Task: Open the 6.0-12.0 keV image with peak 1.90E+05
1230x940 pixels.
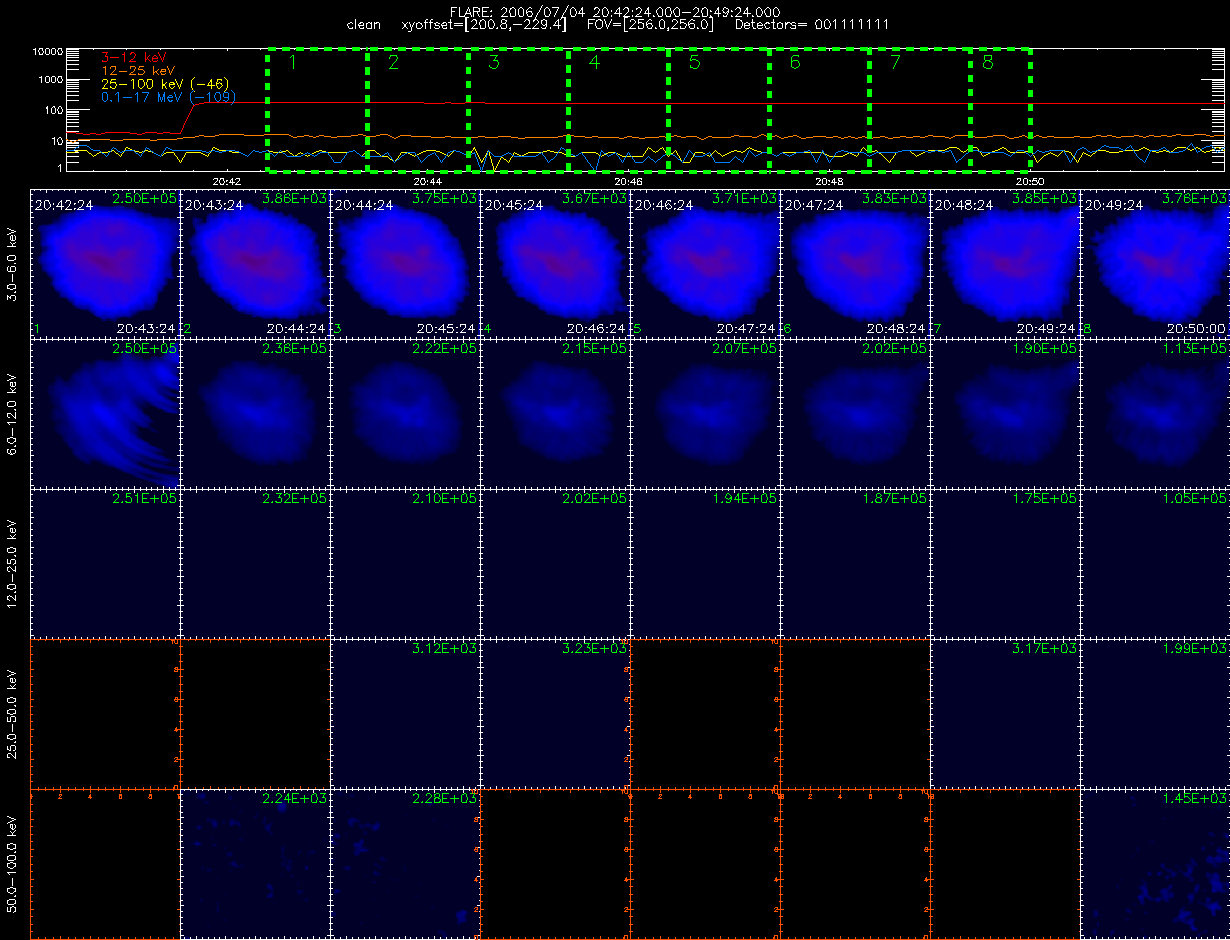Action: (x=1005, y=413)
